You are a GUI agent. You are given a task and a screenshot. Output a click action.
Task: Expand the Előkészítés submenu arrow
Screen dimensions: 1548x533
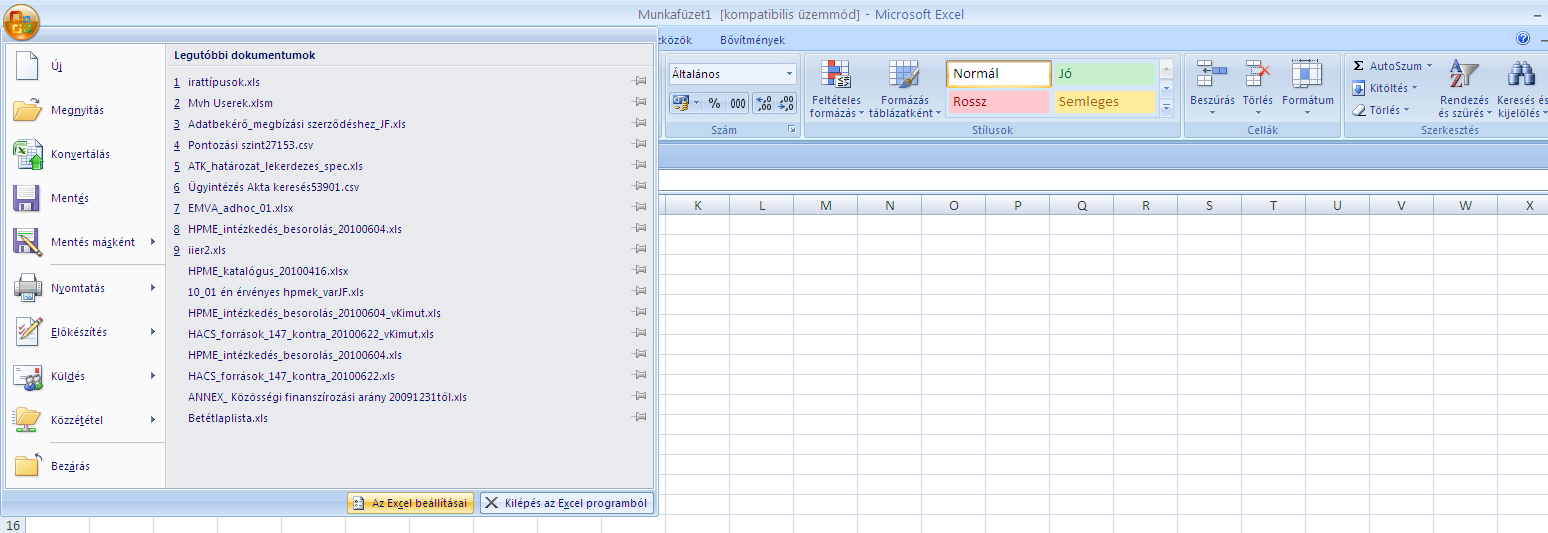coord(153,332)
